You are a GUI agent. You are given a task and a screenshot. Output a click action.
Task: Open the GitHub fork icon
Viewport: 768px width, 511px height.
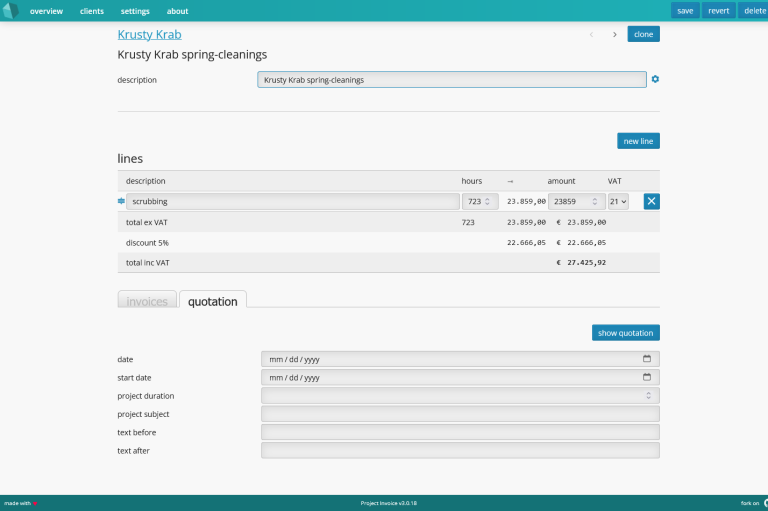pos(765,503)
